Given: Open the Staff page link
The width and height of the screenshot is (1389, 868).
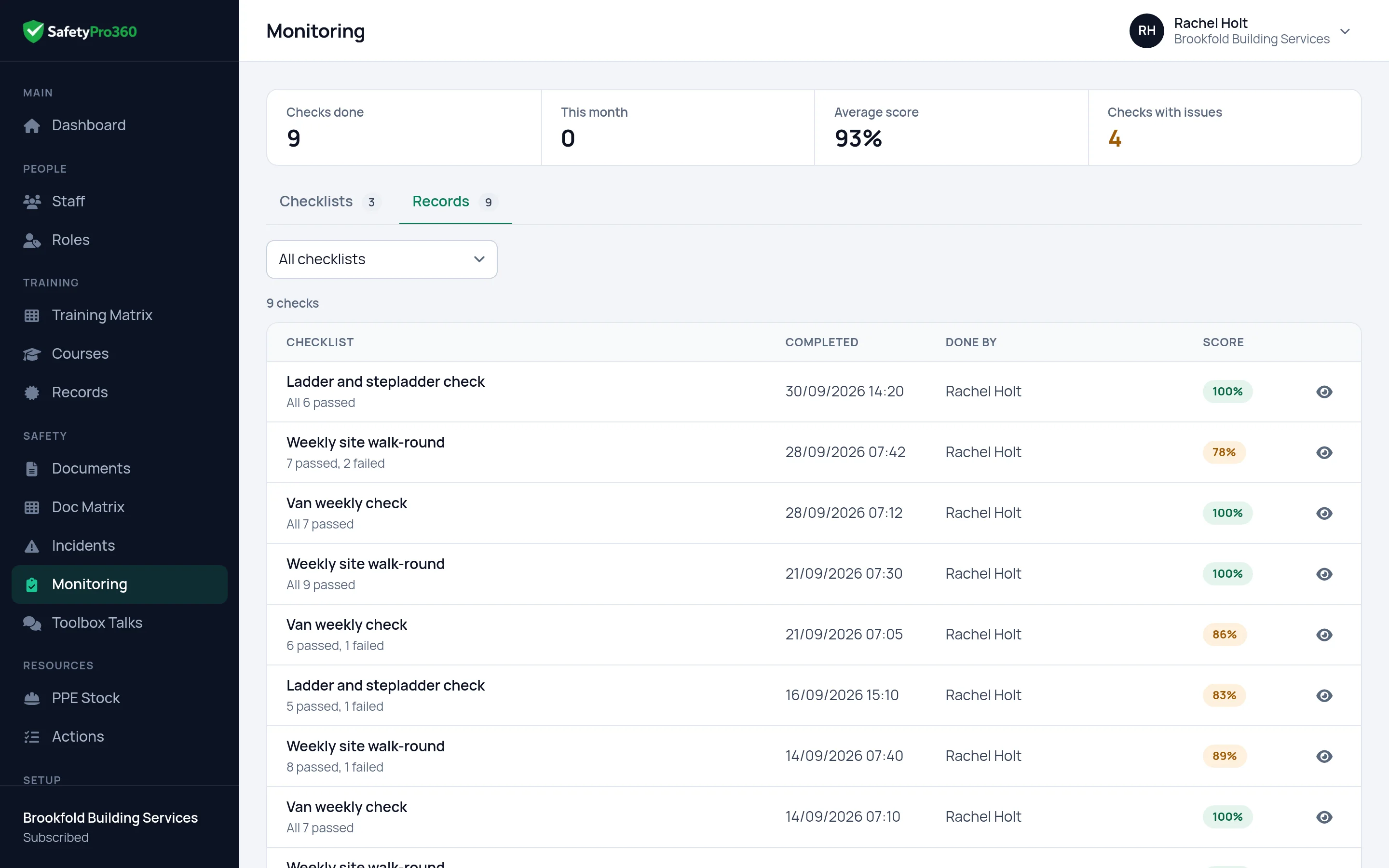Looking at the screenshot, I should [x=120, y=202].
